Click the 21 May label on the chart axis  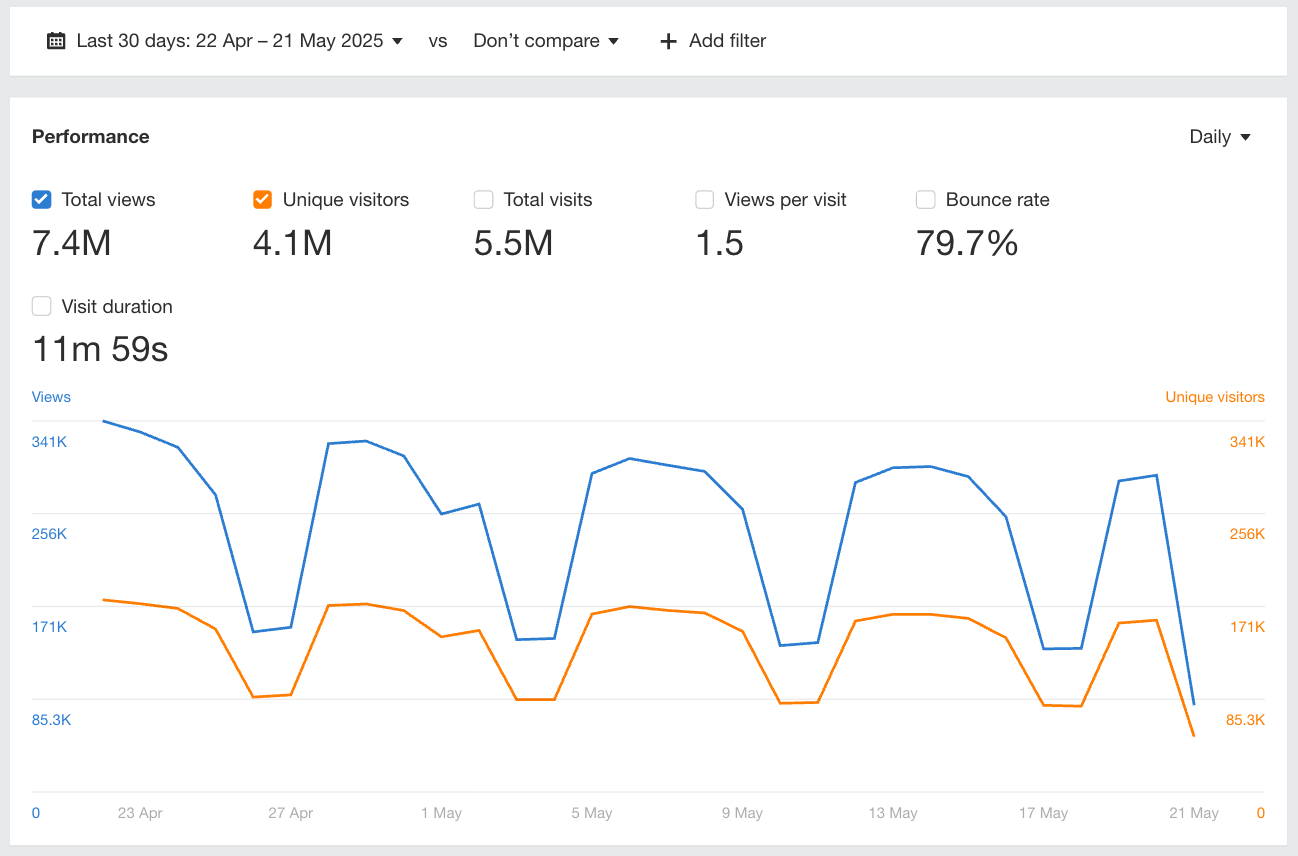[1194, 812]
